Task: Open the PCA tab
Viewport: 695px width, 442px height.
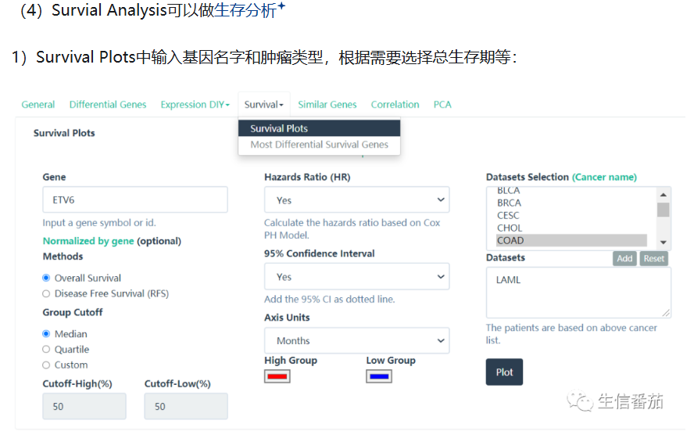Action: [x=442, y=104]
